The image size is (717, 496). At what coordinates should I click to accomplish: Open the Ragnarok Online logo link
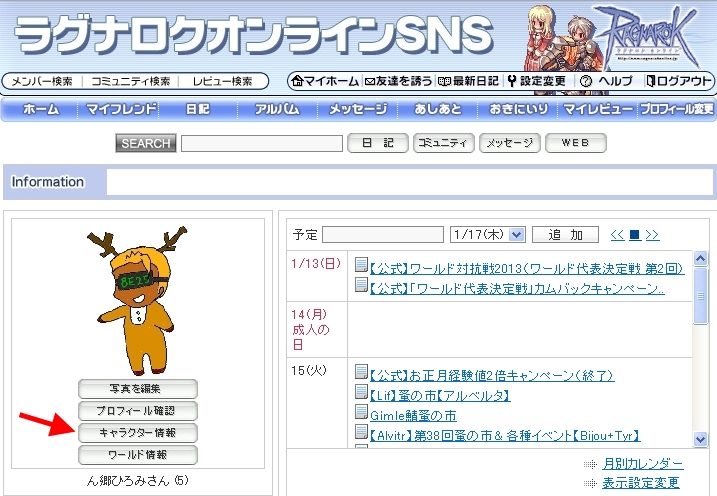click(x=648, y=37)
